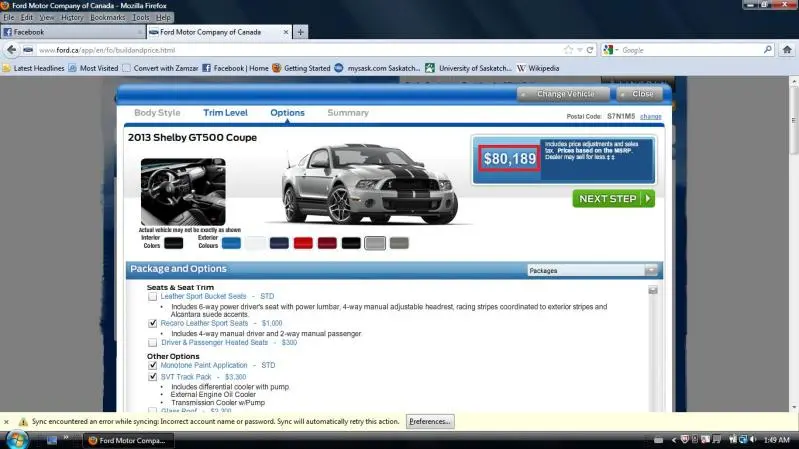Choose the bright blue exterior colour
This screenshot has width=799, height=449.
[x=231, y=243]
